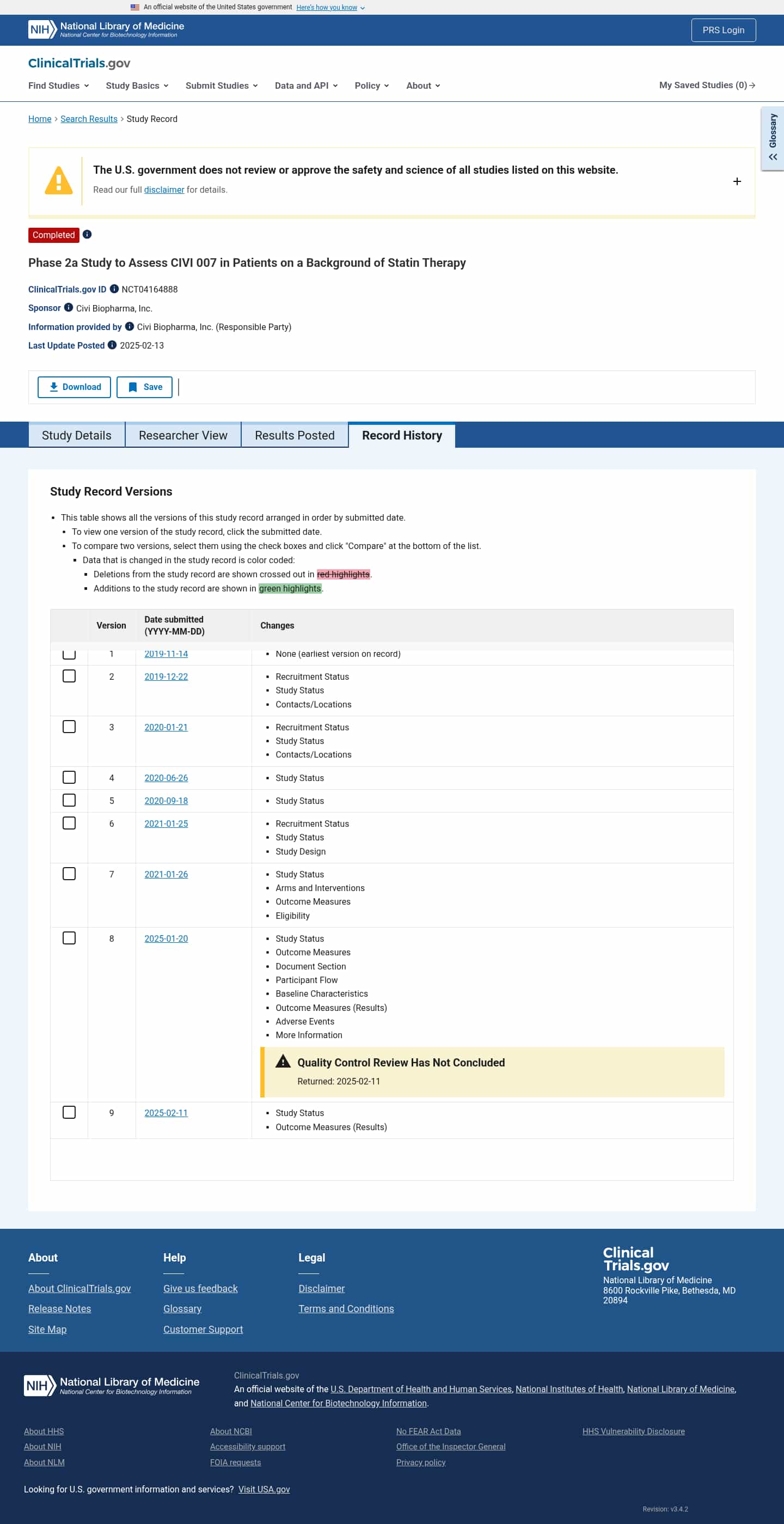Click the info icon next to ClinicalTrials.gov ID
784x1524 pixels.
click(114, 289)
